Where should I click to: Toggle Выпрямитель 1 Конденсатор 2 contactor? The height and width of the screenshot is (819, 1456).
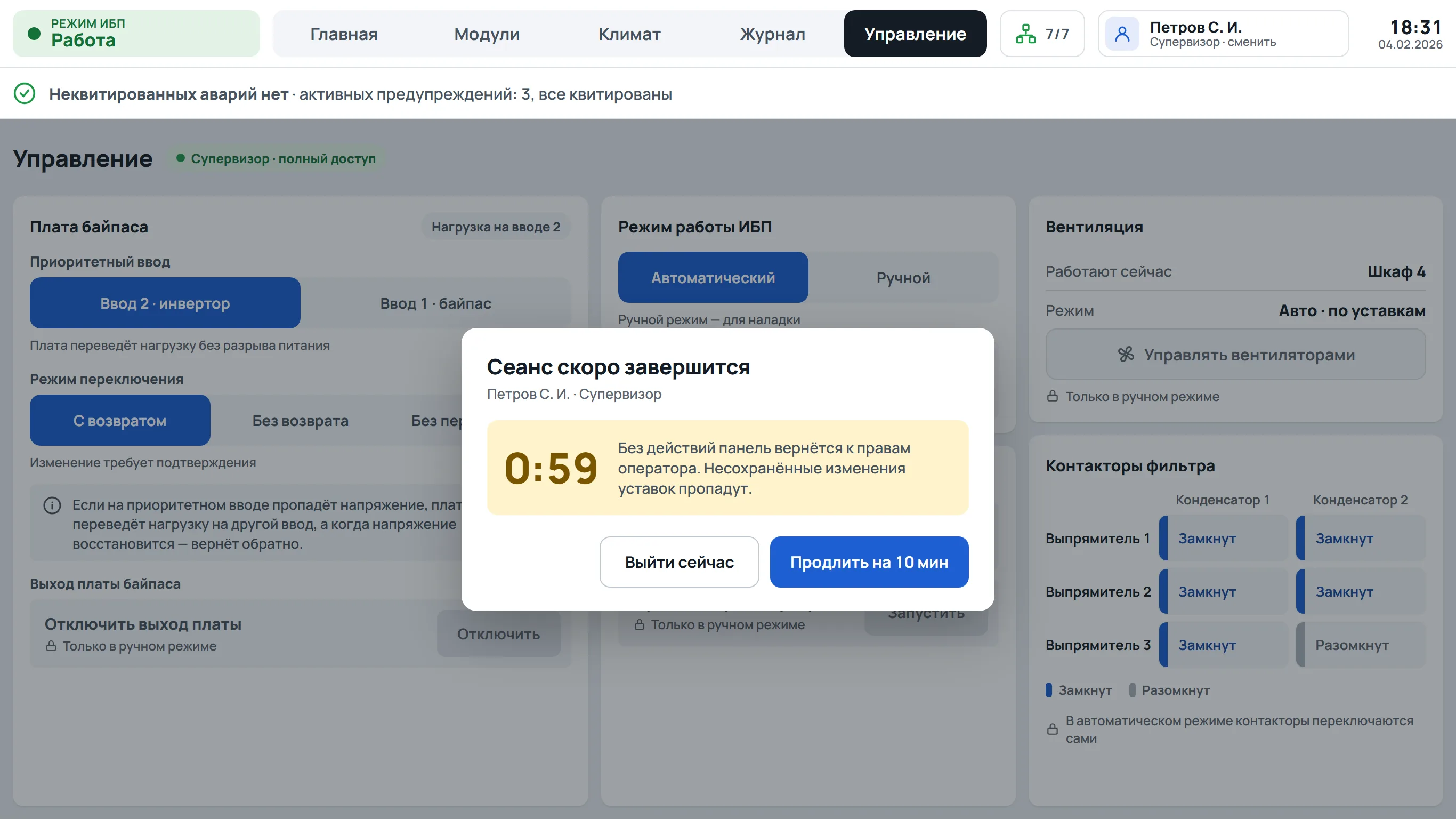(x=1361, y=539)
